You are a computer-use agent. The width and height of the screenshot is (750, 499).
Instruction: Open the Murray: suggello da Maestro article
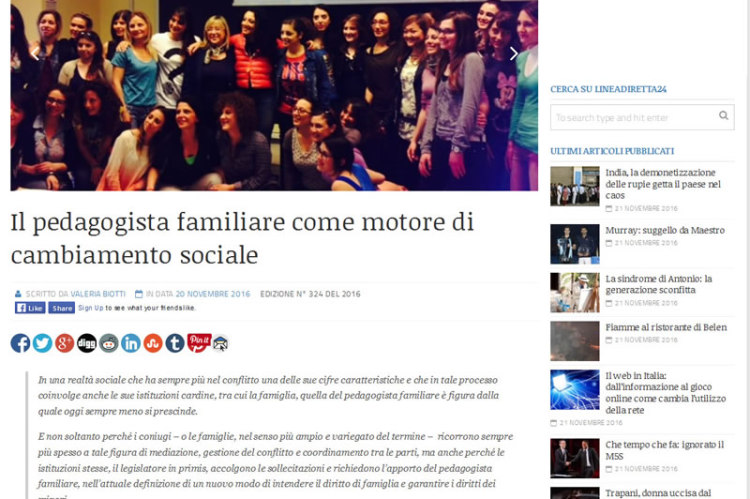click(x=665, y=230)
